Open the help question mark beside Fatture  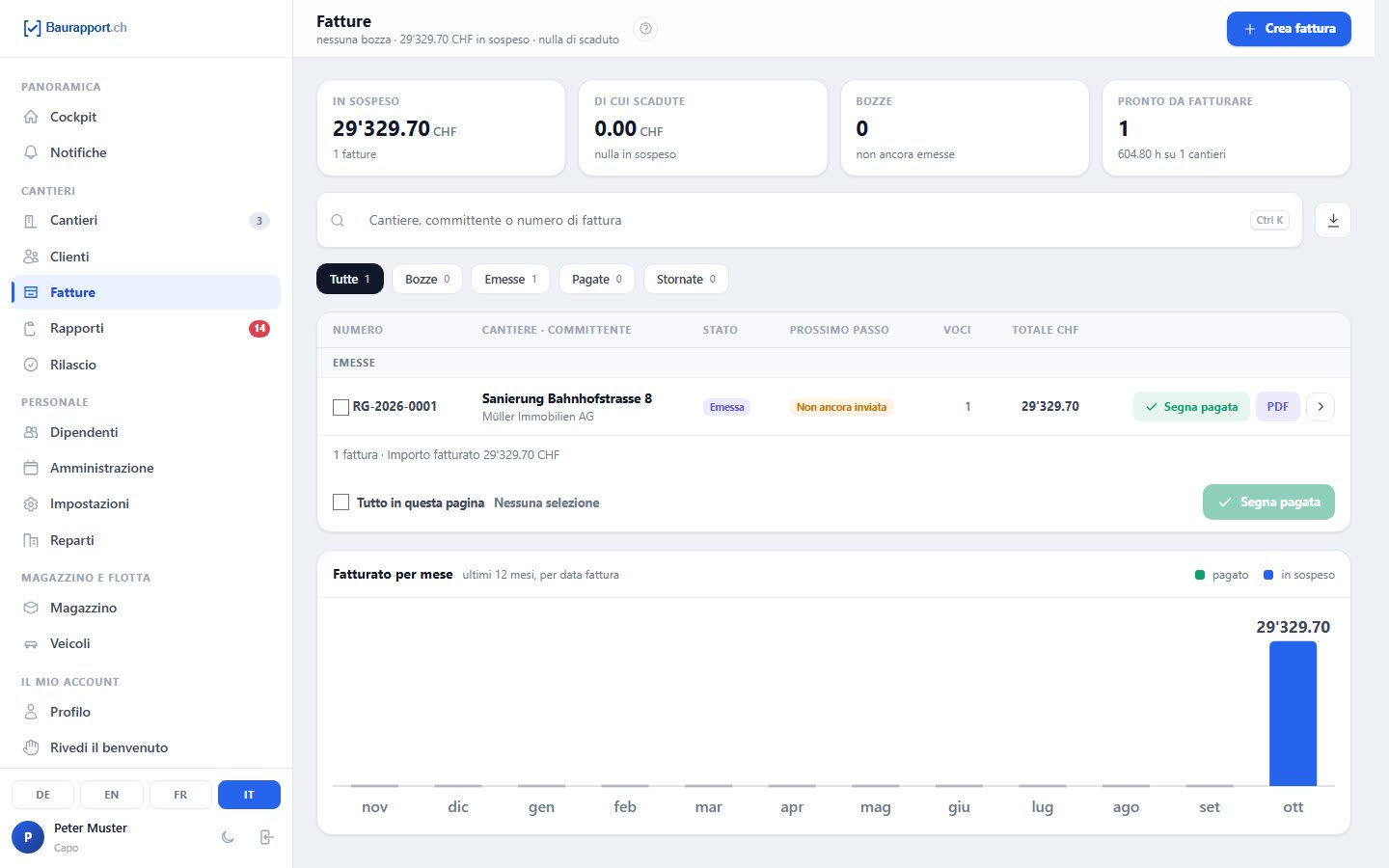point(646,29)
